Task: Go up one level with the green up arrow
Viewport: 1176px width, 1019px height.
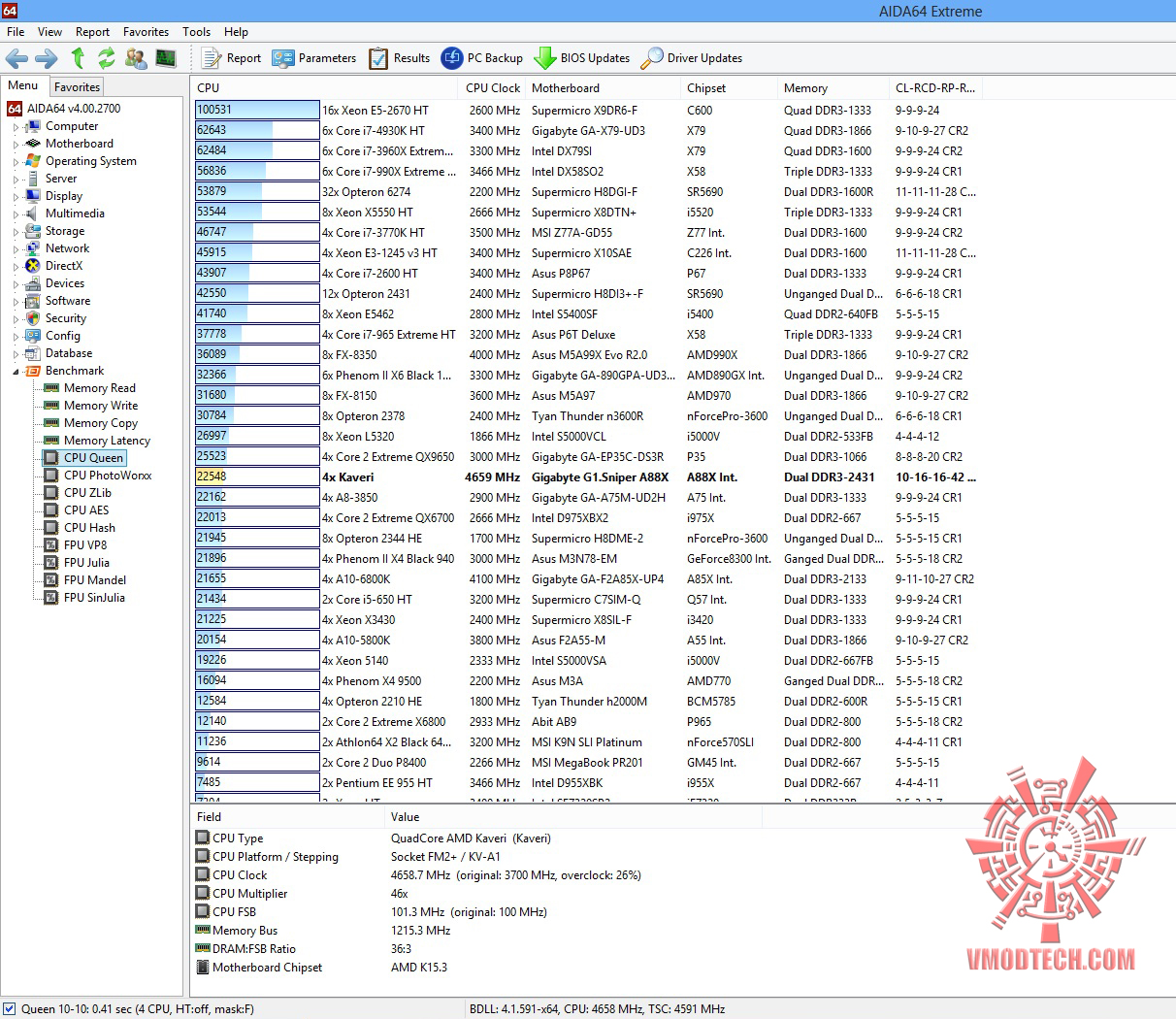Action: tap(78, 58)
